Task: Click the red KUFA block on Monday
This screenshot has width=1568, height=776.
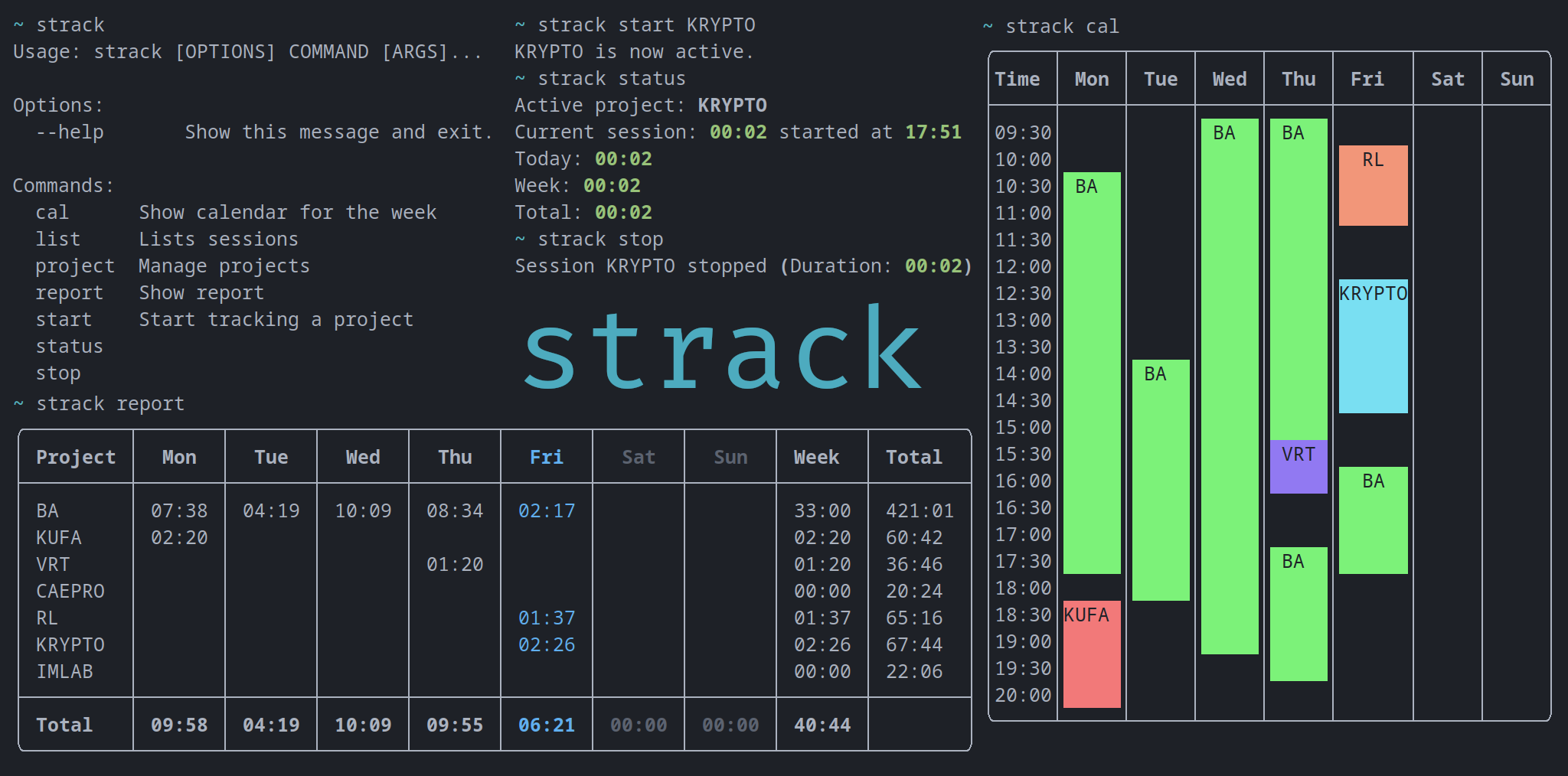Action: tap(1092, 654)
